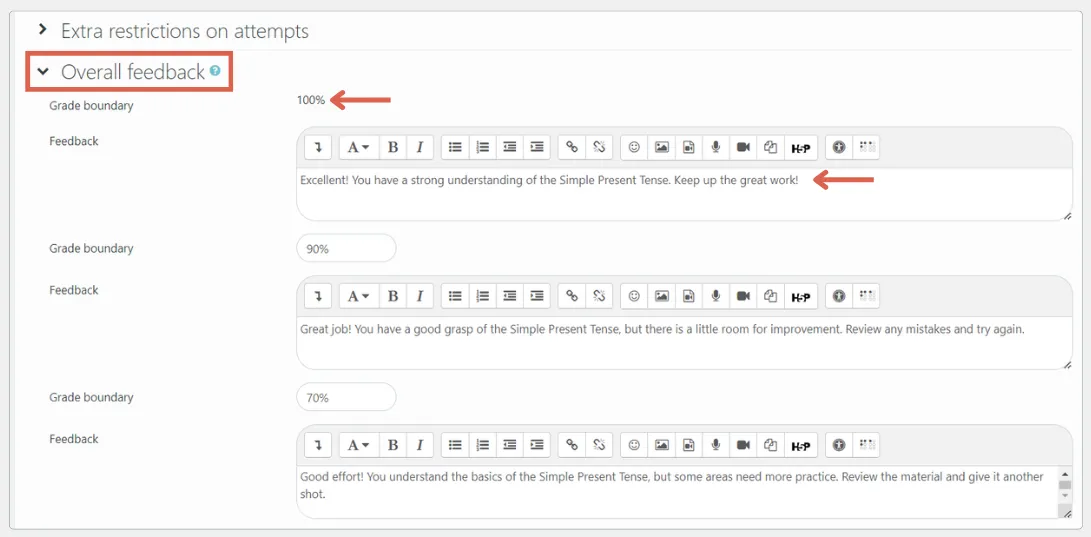The height and width of the screenshot is (537, 1091).
Task: Open paragraph styles dropdown in the 70% editor
Action: click(358, 445)
